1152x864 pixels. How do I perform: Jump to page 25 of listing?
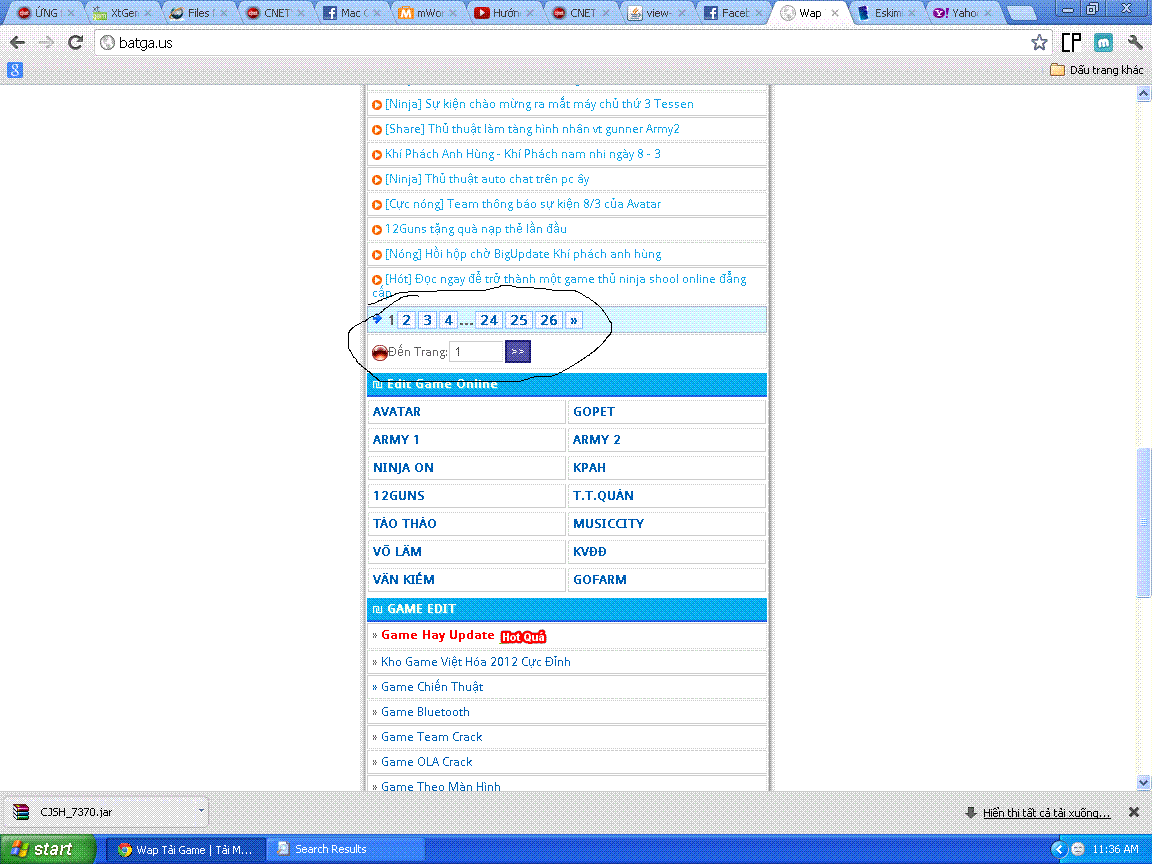point(518,320)
